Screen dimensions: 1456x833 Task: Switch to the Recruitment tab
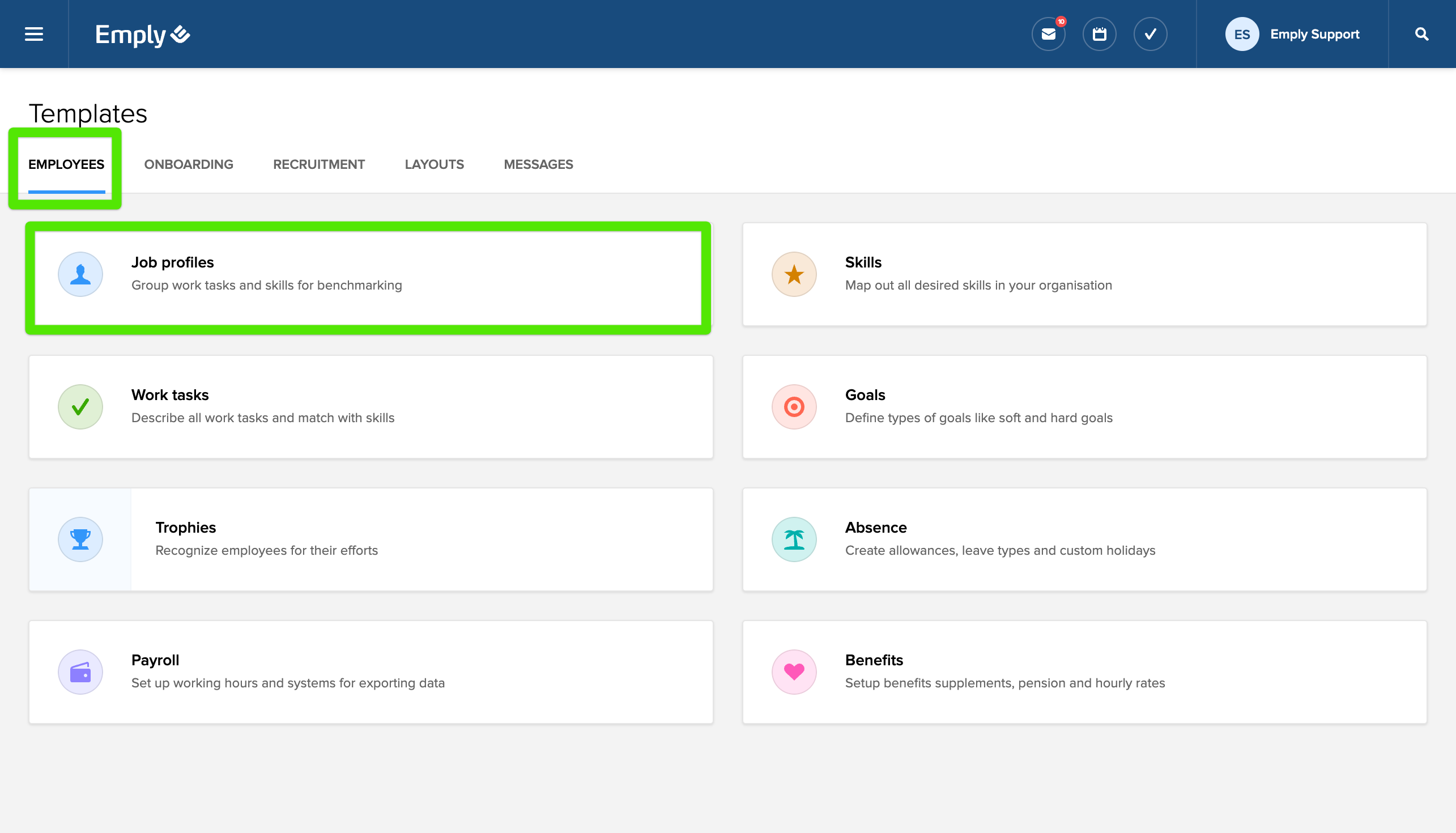(318, 164)
